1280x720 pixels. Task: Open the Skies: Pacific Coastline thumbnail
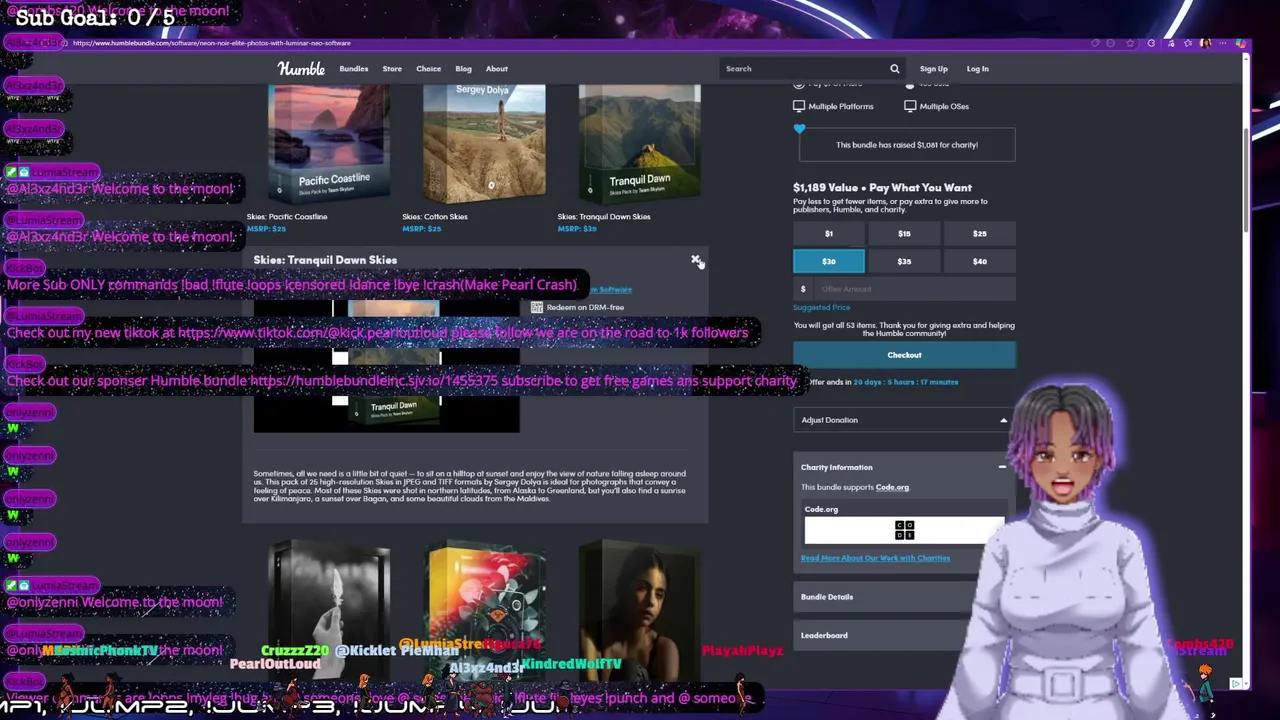[329, 144]
